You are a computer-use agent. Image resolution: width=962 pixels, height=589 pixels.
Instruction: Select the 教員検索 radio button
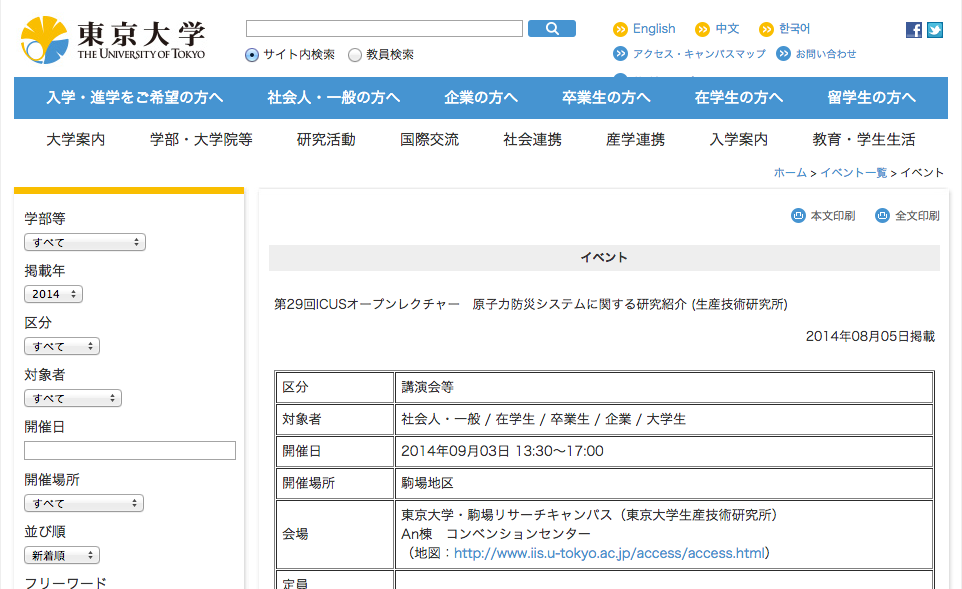[x=355, y=55]
